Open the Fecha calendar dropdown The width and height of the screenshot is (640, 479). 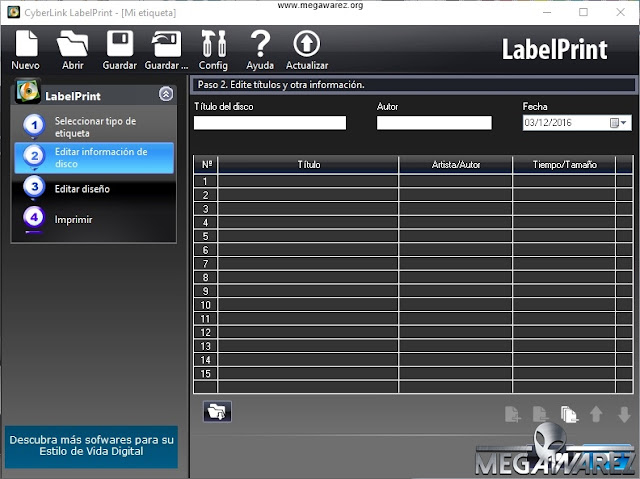click(x=618, y=123)
